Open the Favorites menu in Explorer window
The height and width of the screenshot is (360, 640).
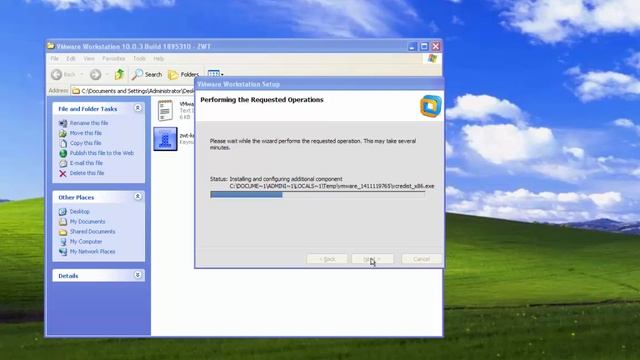coord(113,59)
